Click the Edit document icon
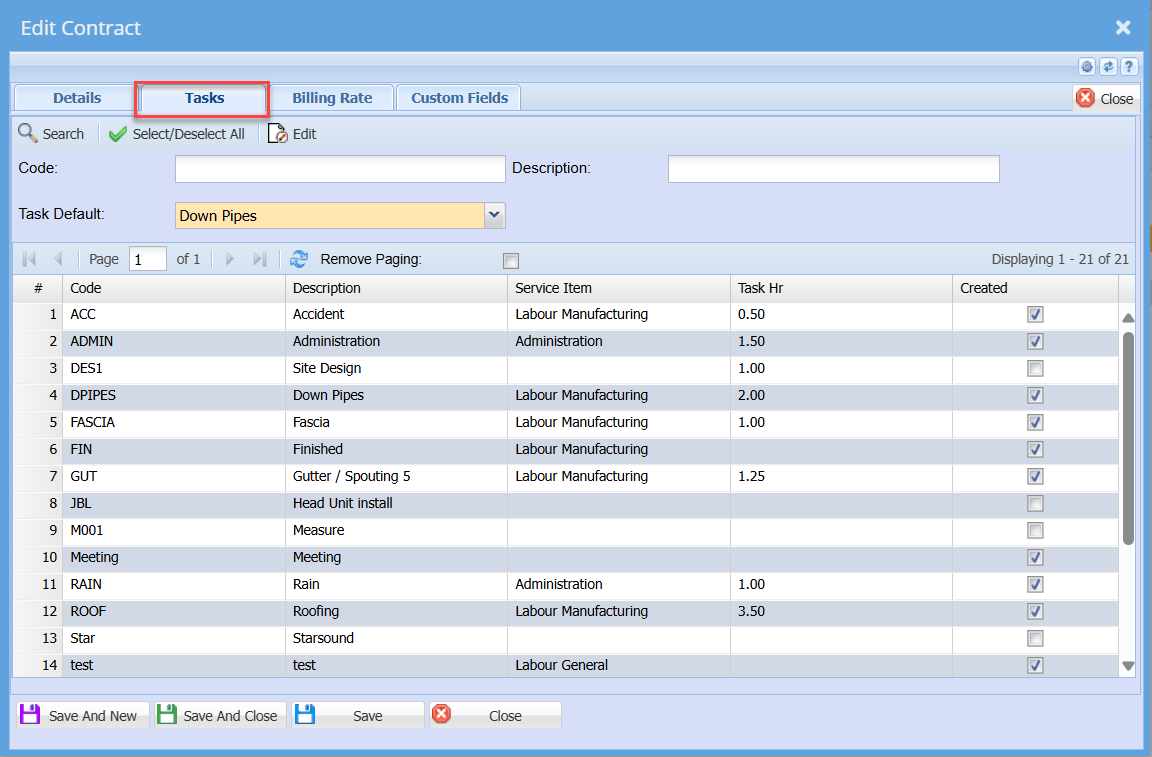 [278, 134]
